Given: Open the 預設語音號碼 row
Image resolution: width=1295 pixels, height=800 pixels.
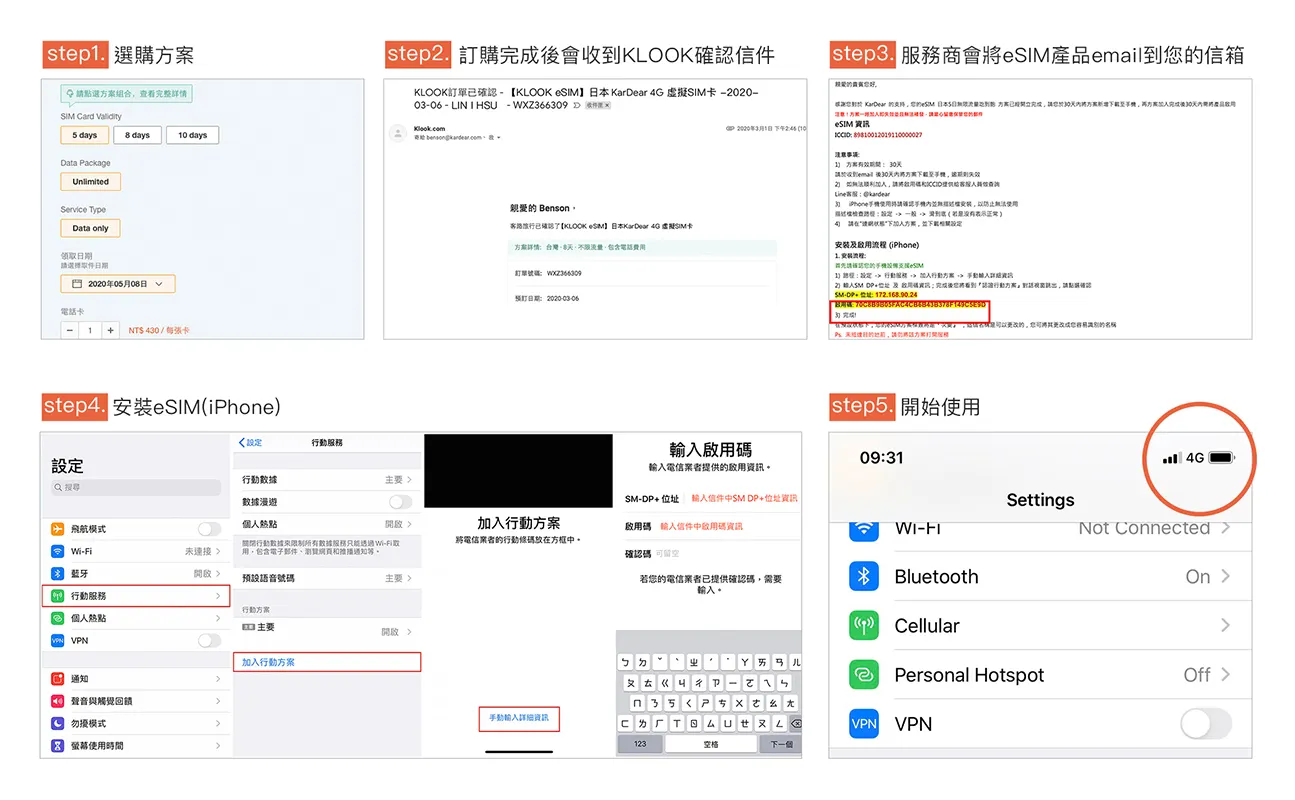Looking at the screenshot, I should (x=327, y=578).
